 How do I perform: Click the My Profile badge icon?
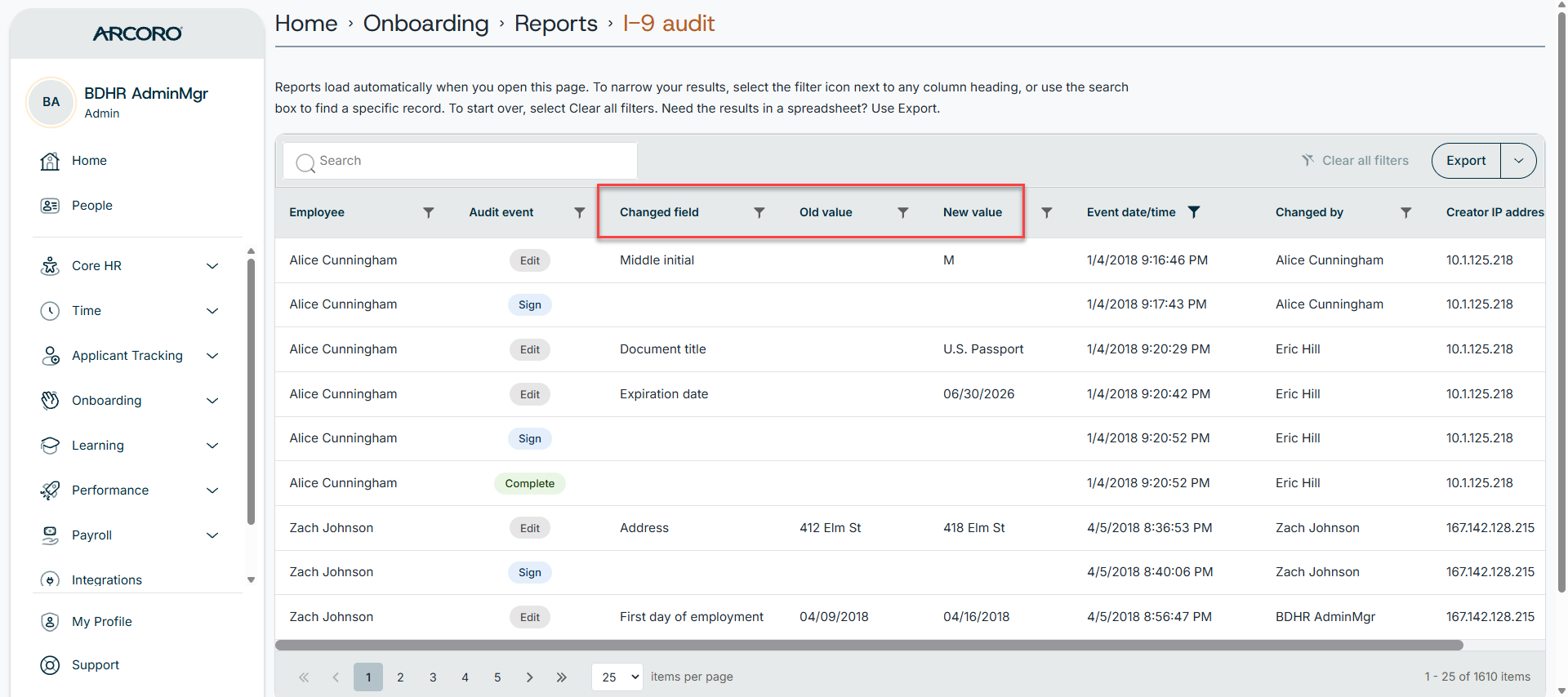click(50, 622)
